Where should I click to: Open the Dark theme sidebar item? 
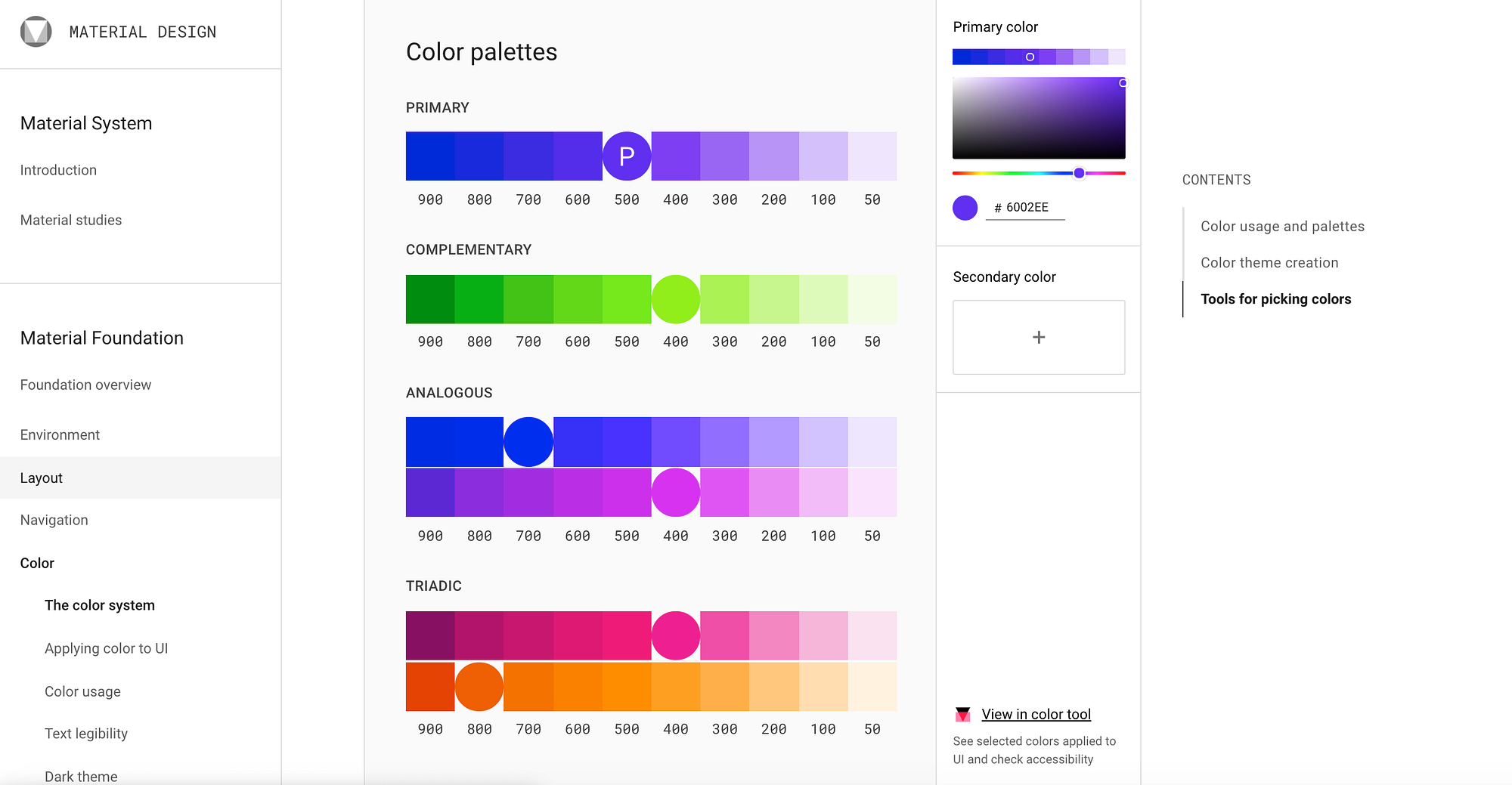pos(81,776)
